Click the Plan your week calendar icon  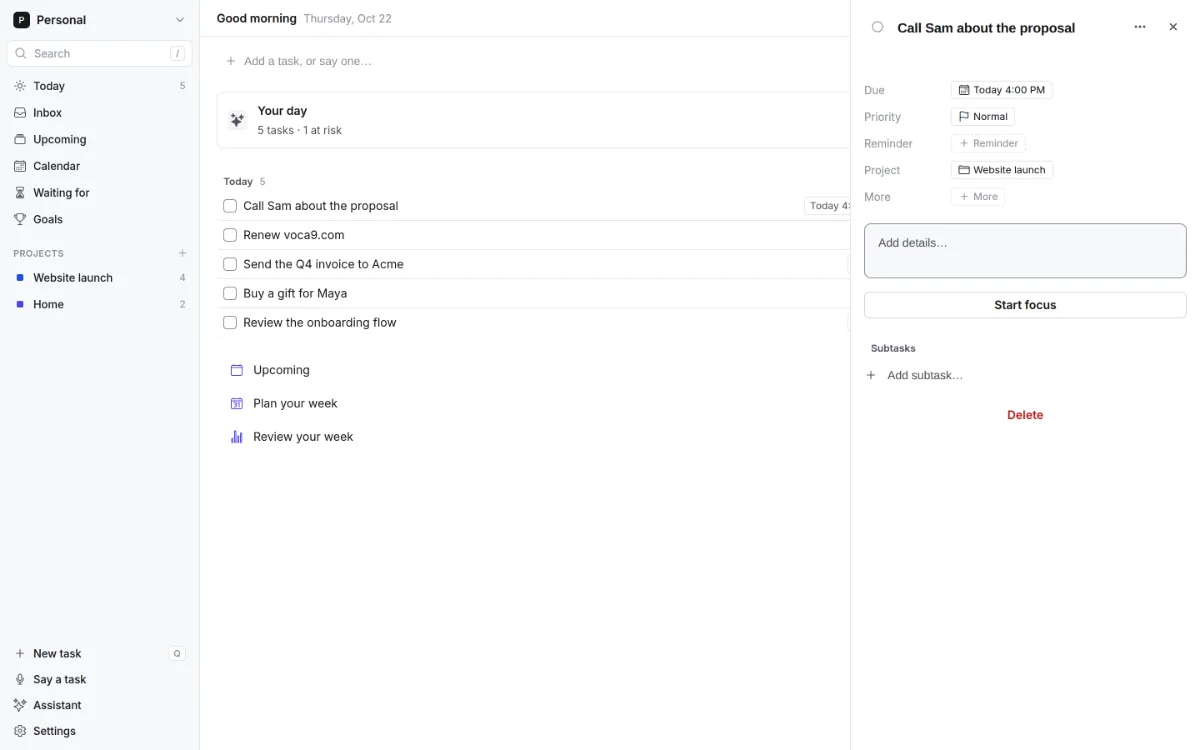237,403
